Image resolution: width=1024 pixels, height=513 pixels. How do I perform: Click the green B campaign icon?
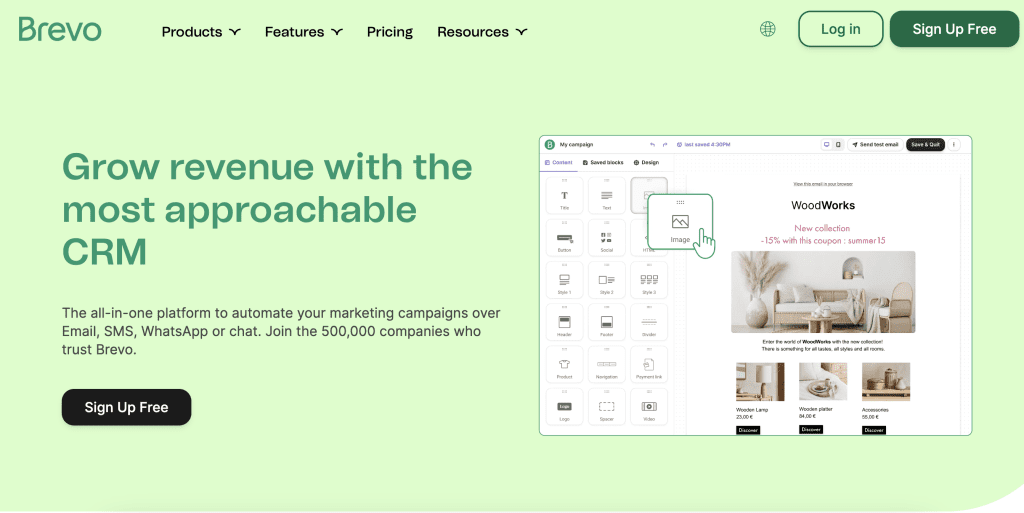550,145
